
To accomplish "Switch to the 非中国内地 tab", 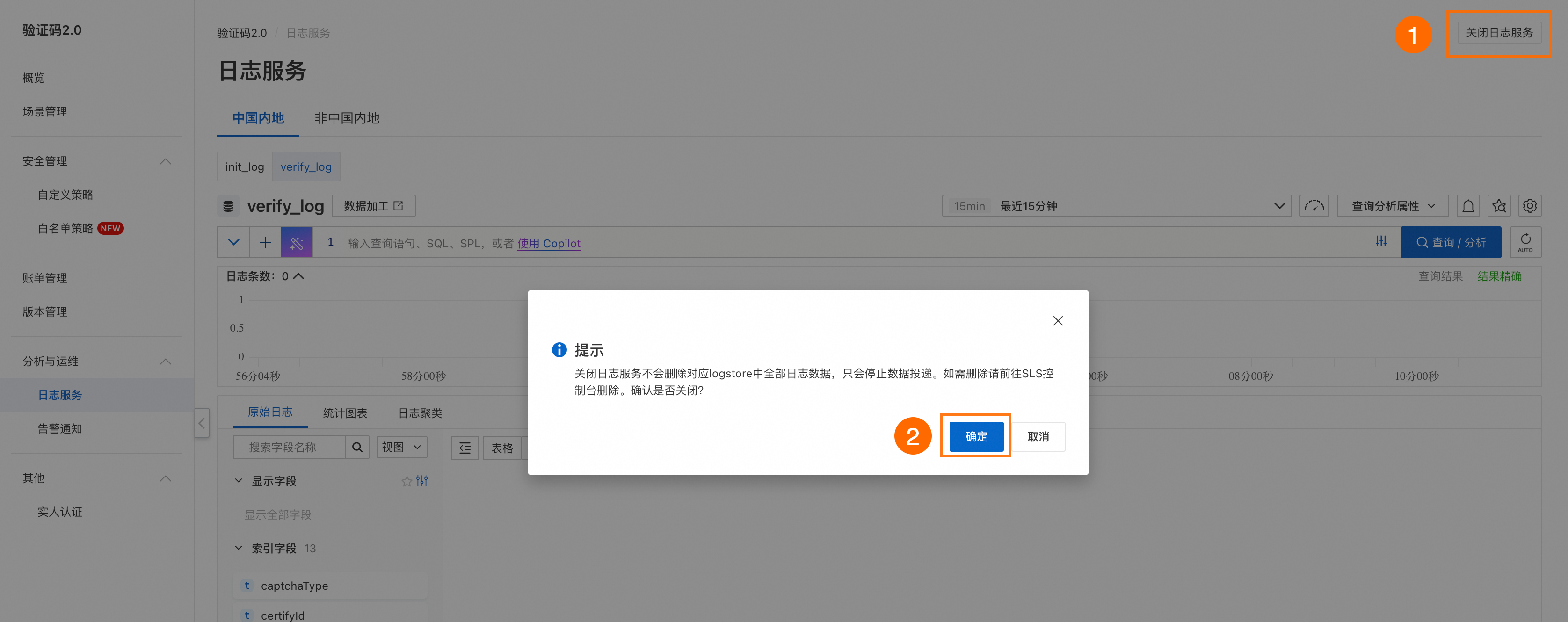I will click(x=346, y=117).
